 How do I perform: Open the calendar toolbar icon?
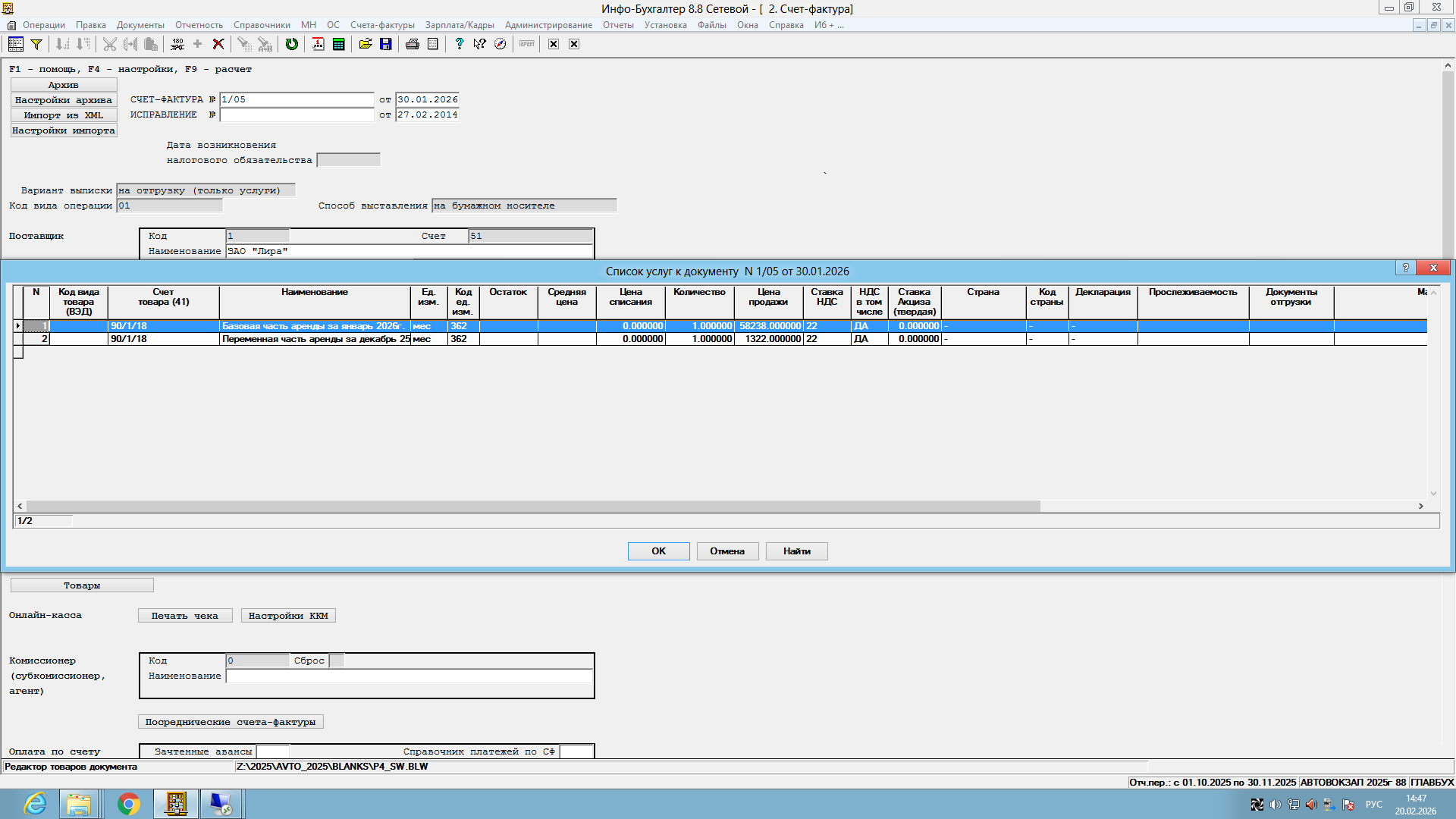(x=318, y=44)
